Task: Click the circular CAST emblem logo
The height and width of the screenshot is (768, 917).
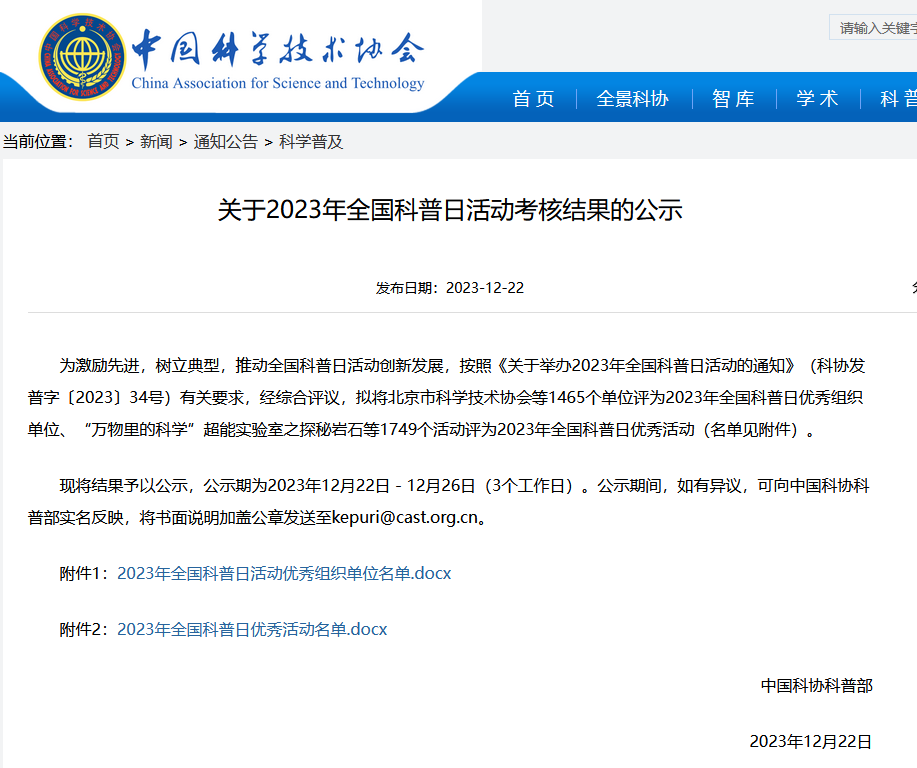Action: point(83,58)
